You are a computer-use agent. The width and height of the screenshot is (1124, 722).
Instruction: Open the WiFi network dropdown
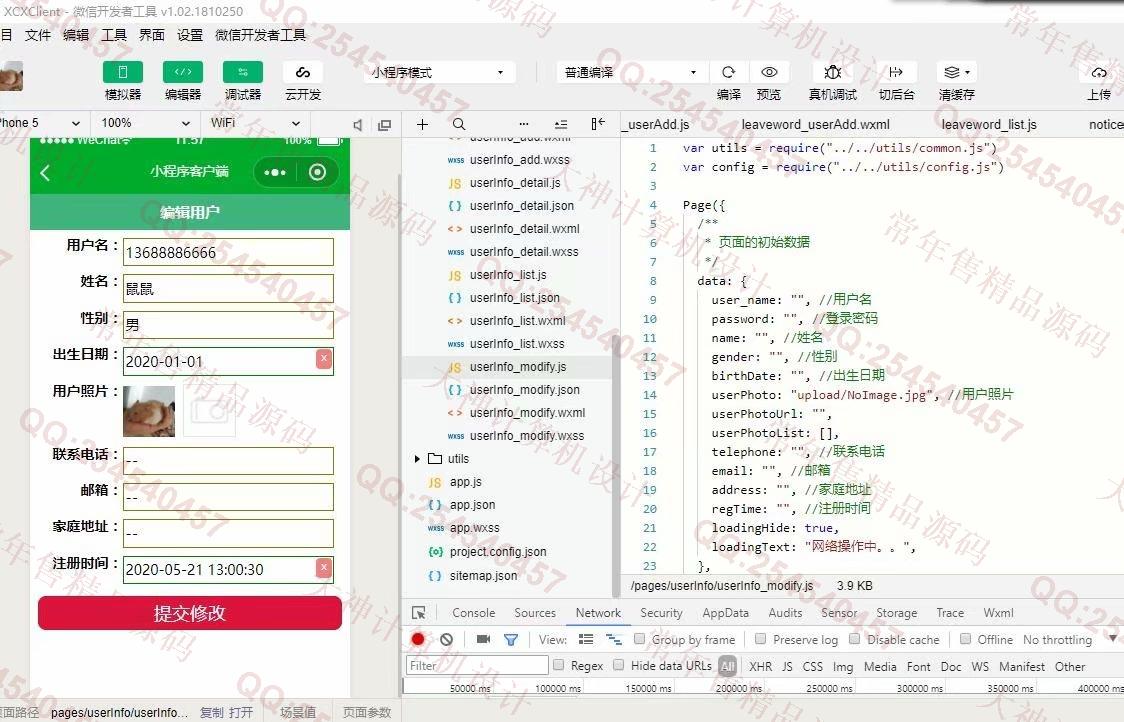(x=254, y=123)
